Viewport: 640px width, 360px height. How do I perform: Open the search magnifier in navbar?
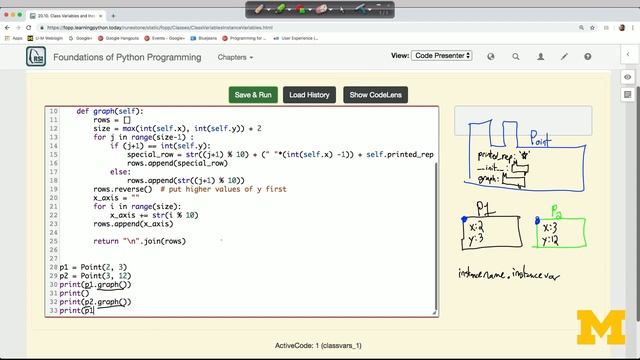516,57
